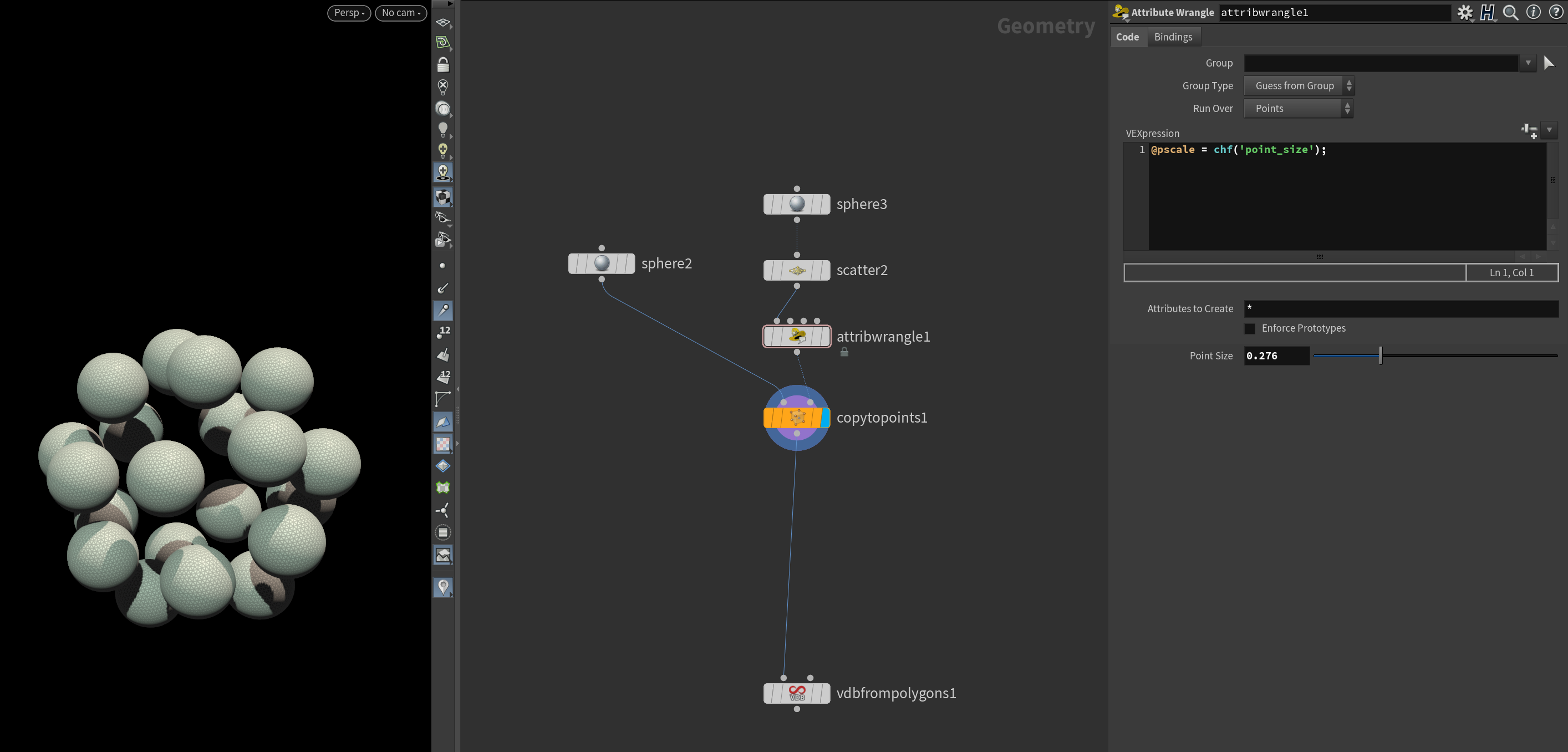Open the No cam camera dropdown
Viewport: 1568px width, 752px height.
(x=401, y=13)
